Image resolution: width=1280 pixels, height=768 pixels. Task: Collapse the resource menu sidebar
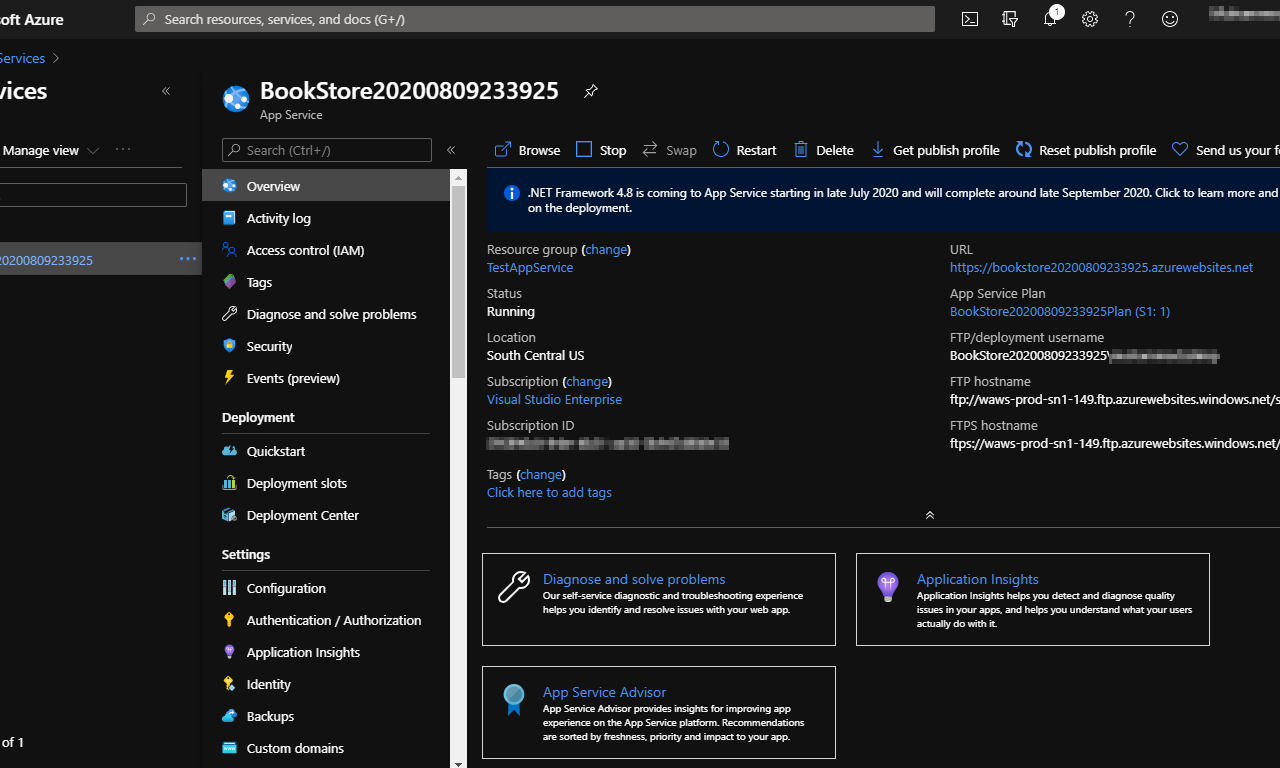pyautogui.click(x=451, y=150)
